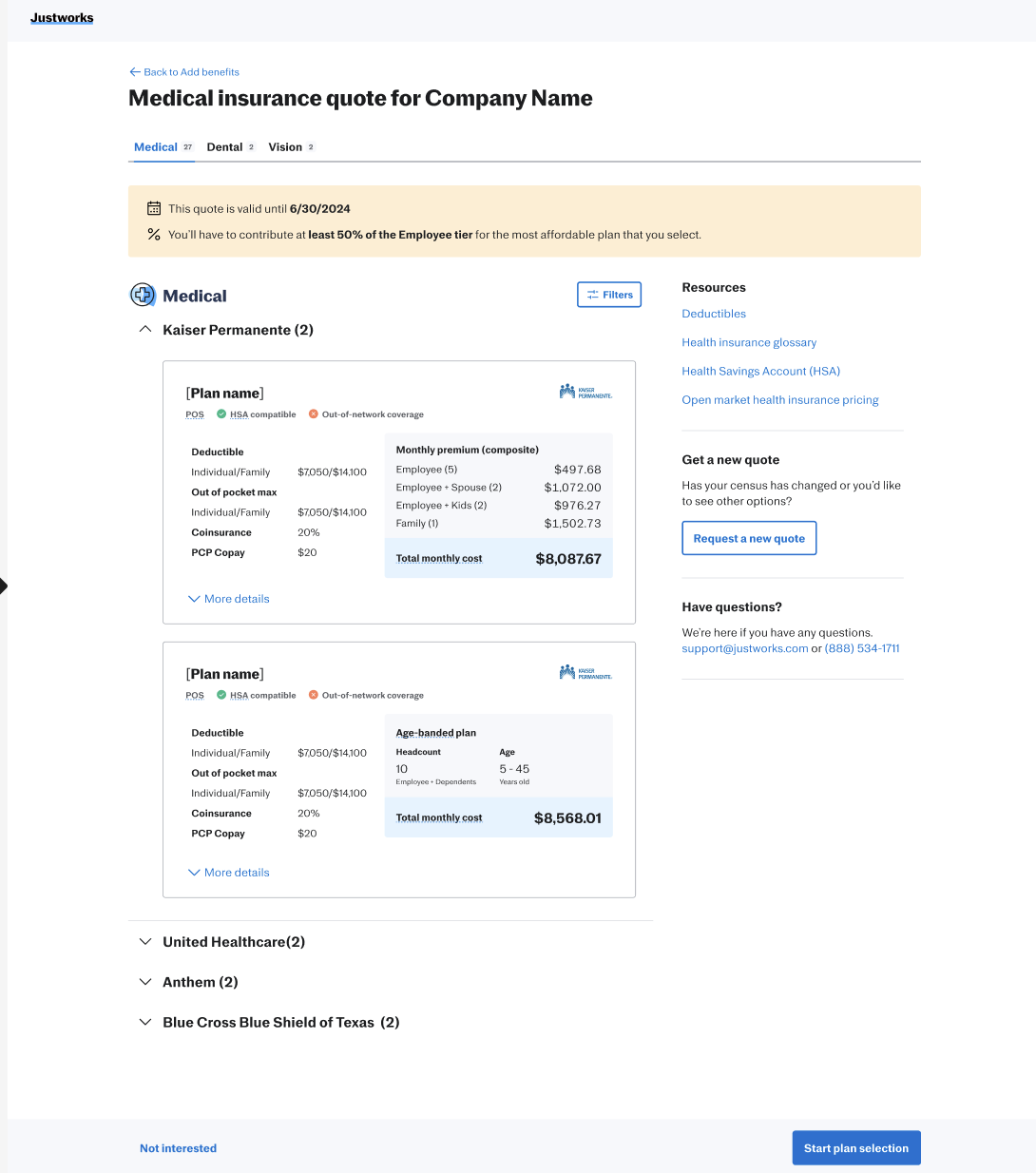Open the Health insurance glossary link

pyautogui.click(x=749, y=342)
